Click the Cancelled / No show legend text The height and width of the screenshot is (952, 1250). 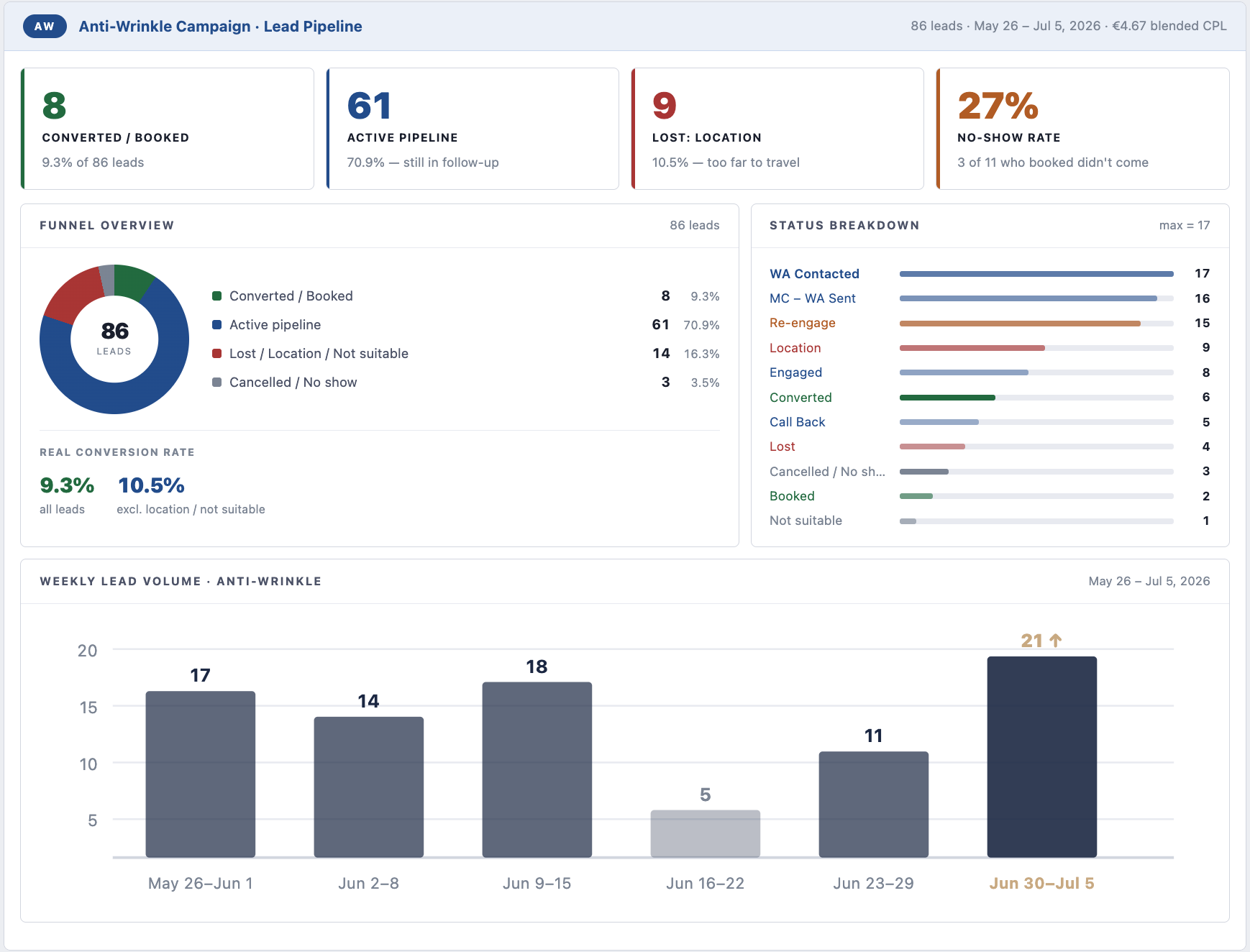[293, 383]
